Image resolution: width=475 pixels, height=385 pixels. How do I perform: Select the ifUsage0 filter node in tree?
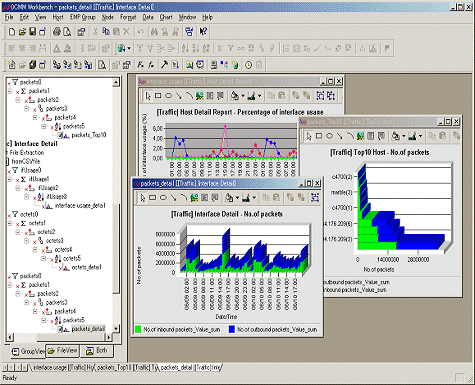(x=30, y=170)
